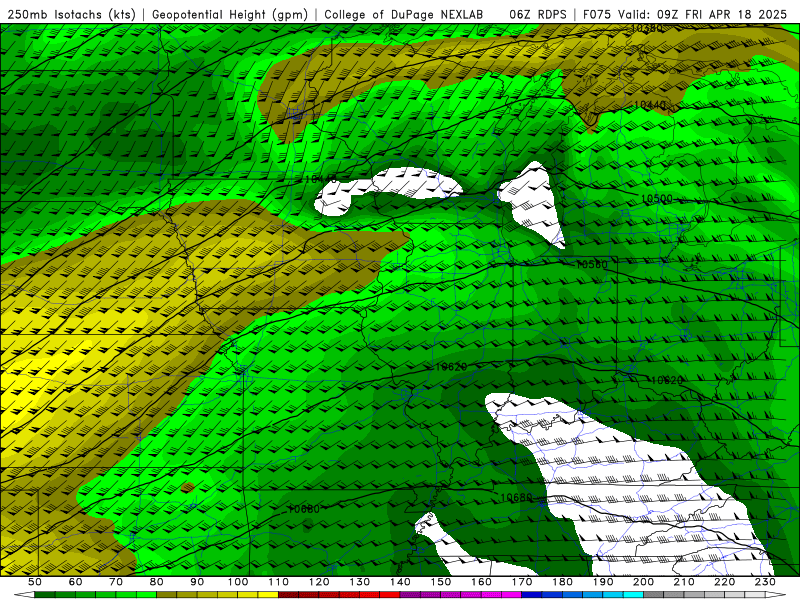This screenshot has height=600, width=800.
Task: Select the olive swatch right after 80
Action: pos(167,595)
